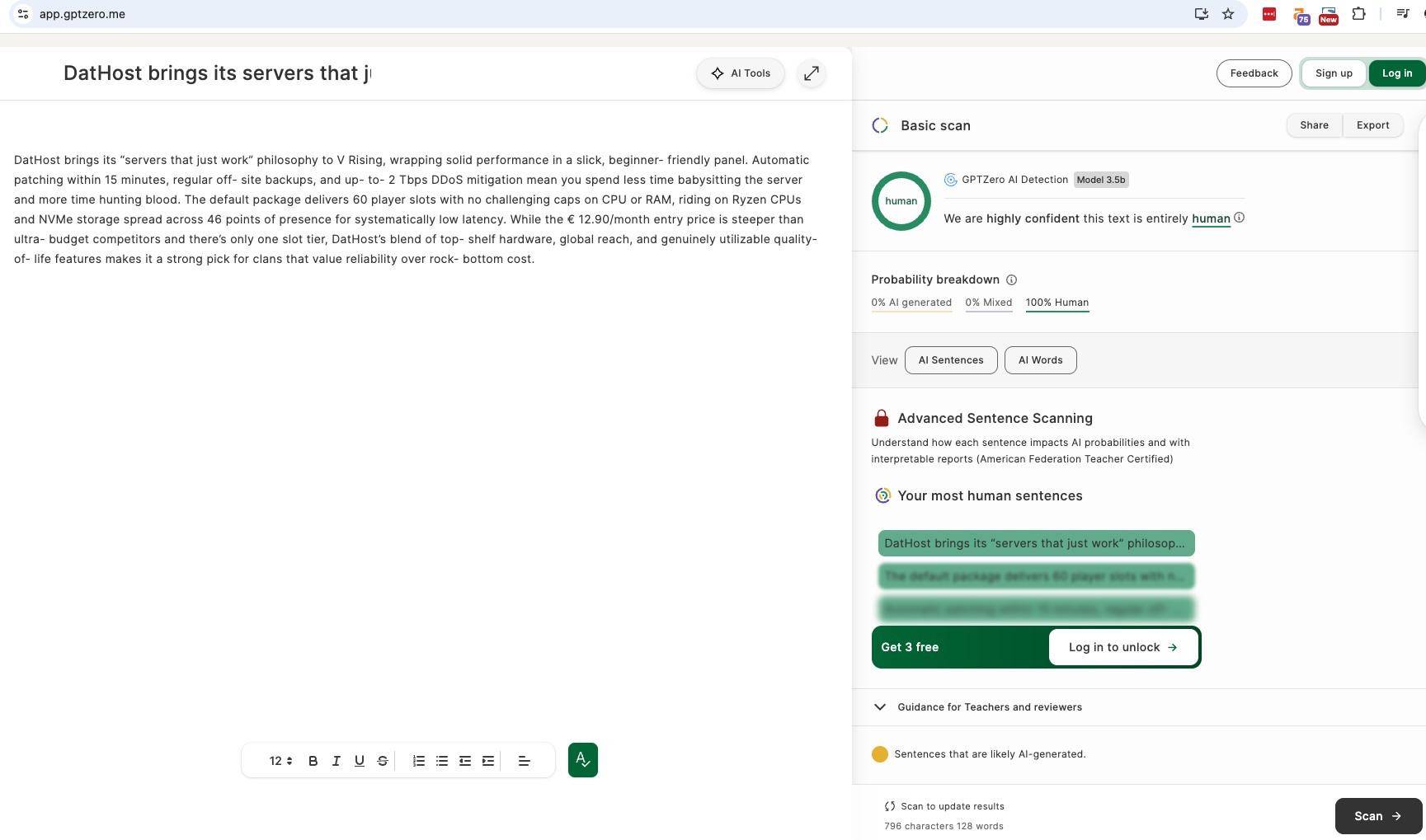Open the font size 12 stepper
The image size is (1426, 840).
point(280,761)
